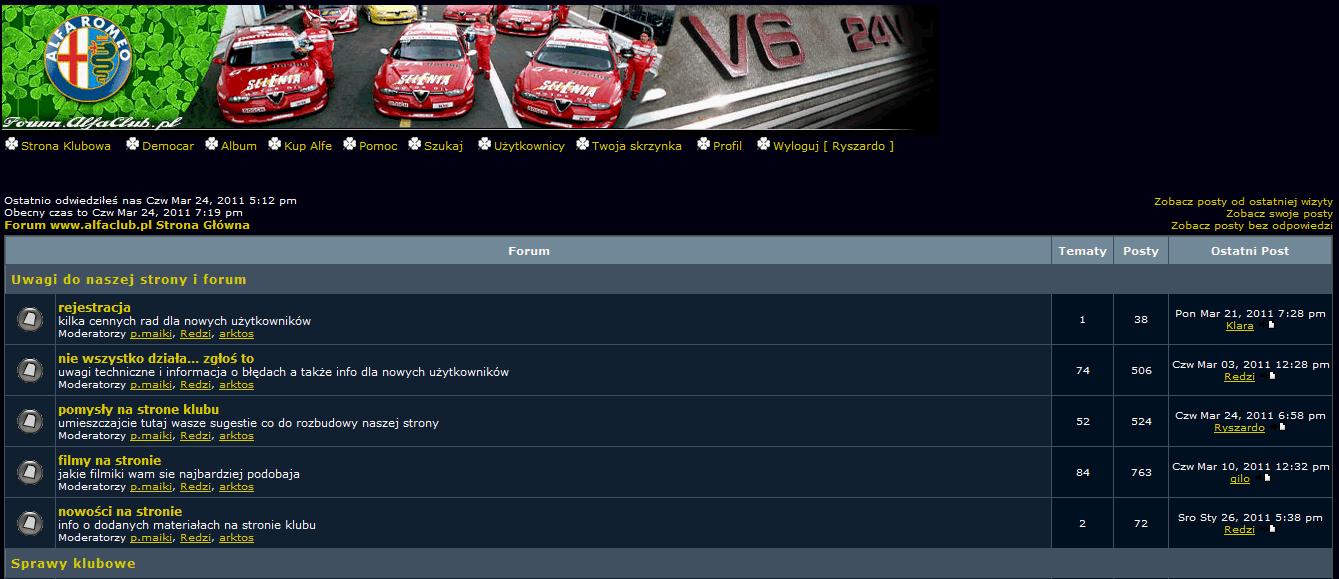
Task: Click topic count 74 for 'nie wszystko działa'
Action: coord(1083,371)
